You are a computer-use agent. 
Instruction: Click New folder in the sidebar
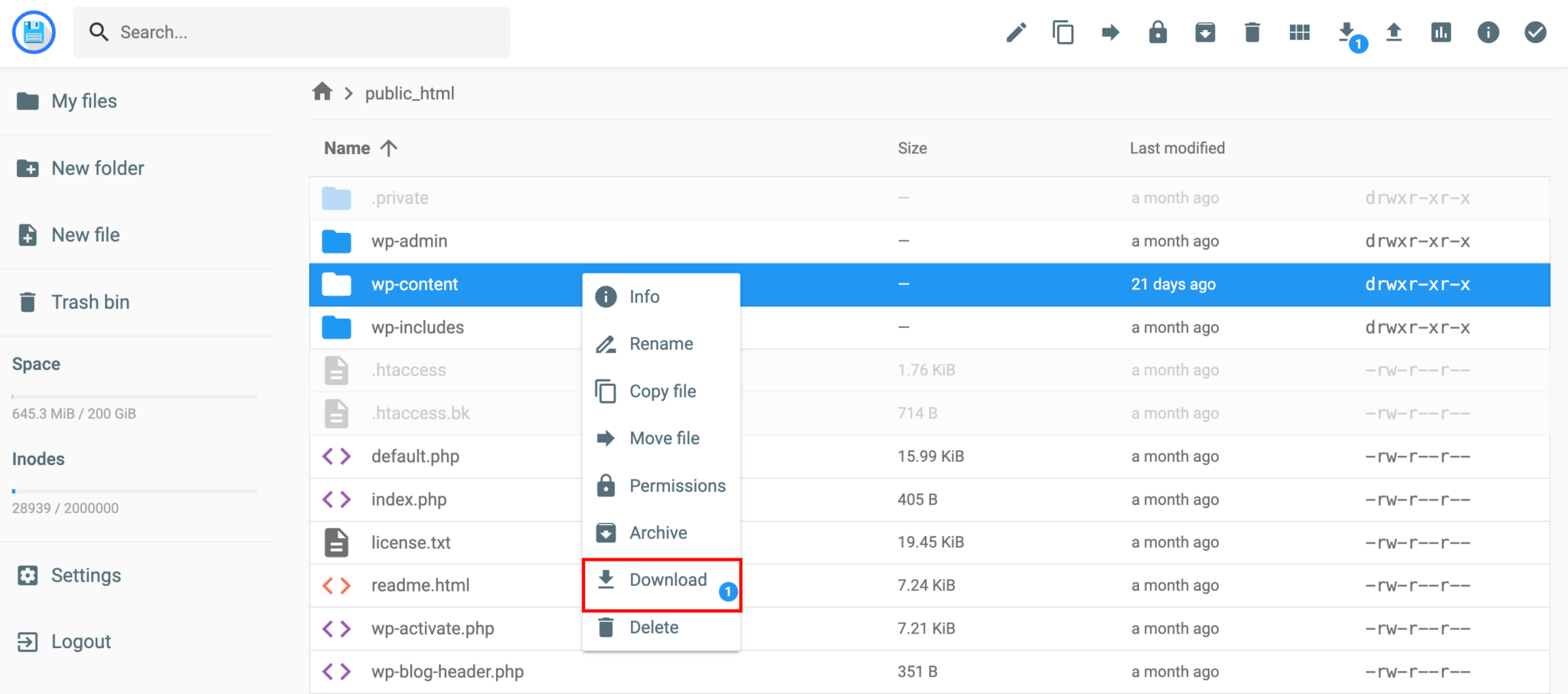[x=97, y=168]
